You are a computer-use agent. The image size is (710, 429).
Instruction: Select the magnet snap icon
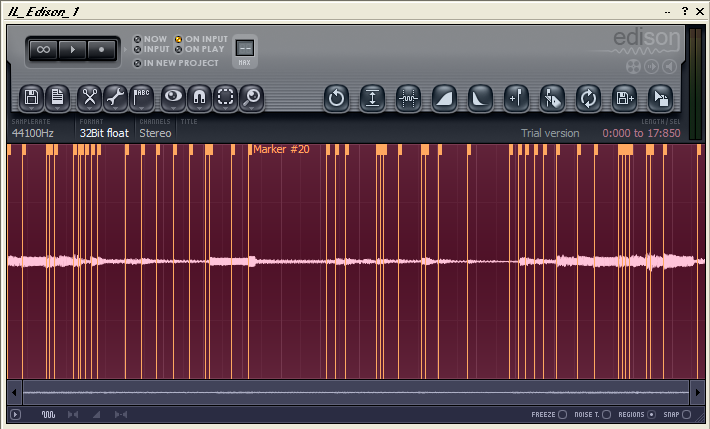click(x=199, y=97)
